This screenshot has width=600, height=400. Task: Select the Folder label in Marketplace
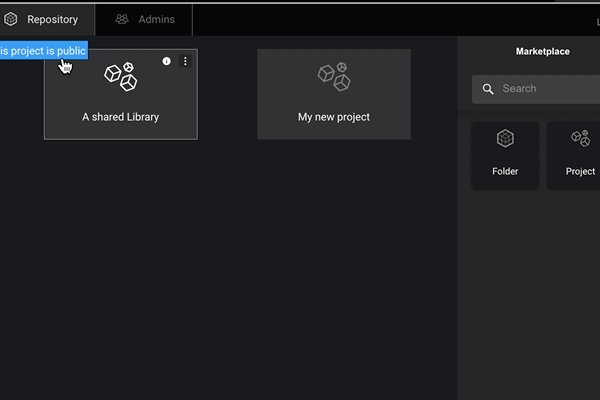point(505,171)
